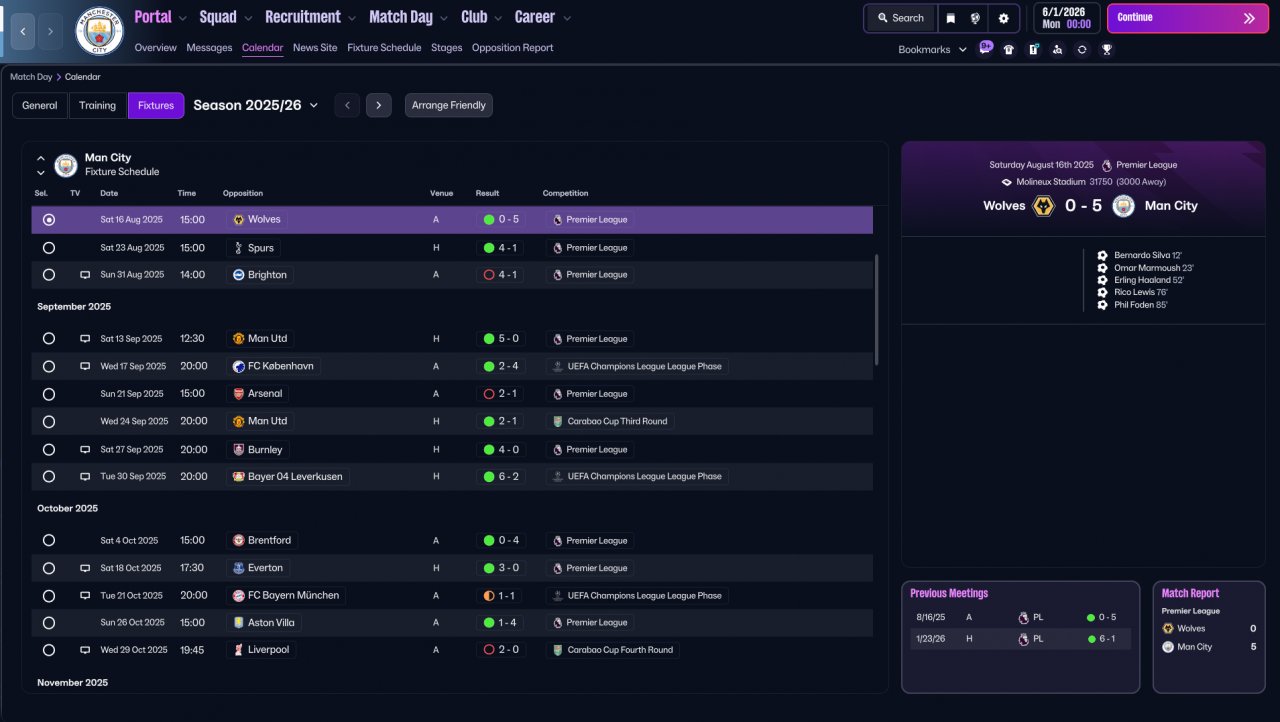This screenshot has width=1280, height=722.
Task: Click Arrange Friendly button
Action: (449, 105)
